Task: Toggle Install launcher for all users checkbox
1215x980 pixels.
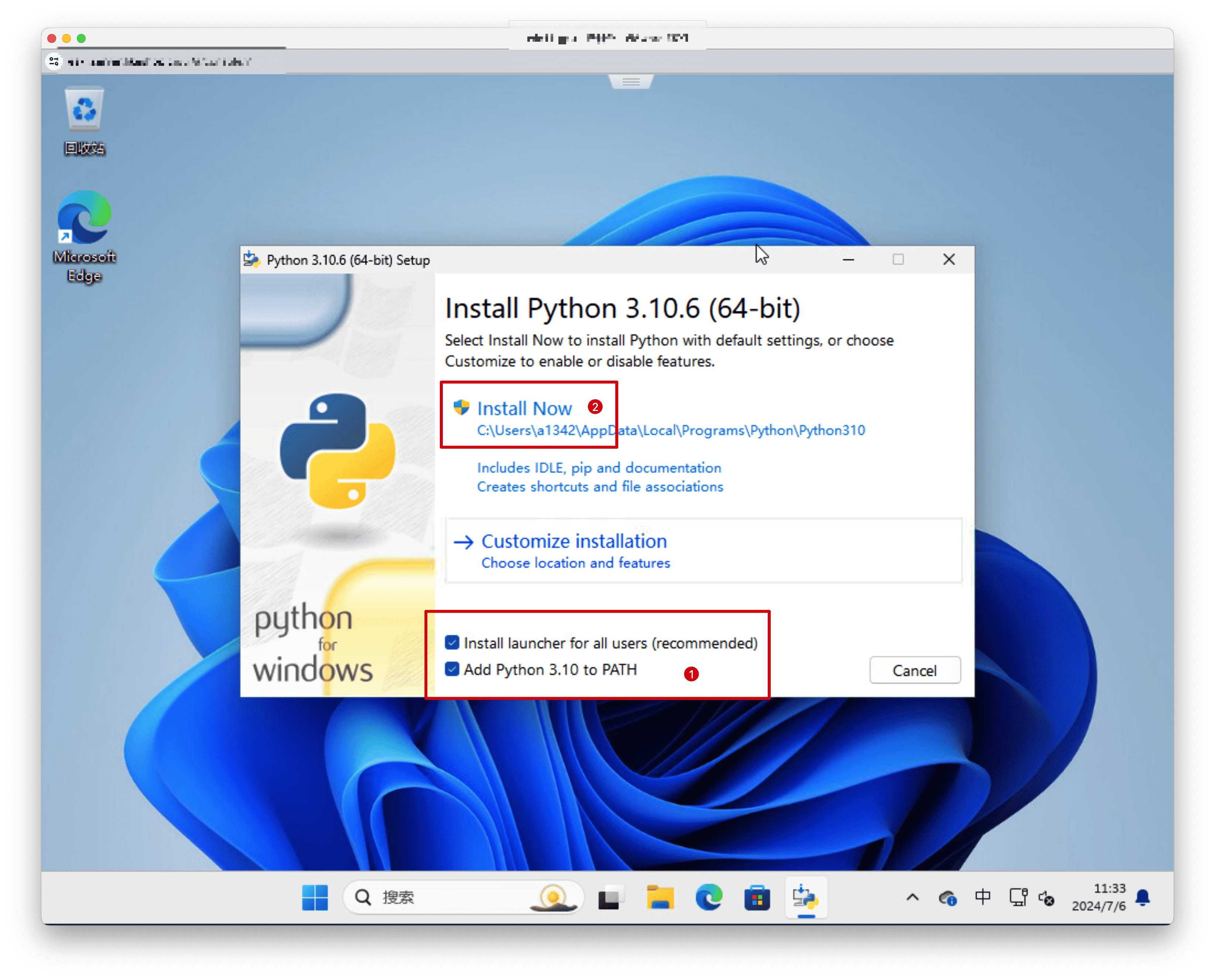Action: pos(452,643)
